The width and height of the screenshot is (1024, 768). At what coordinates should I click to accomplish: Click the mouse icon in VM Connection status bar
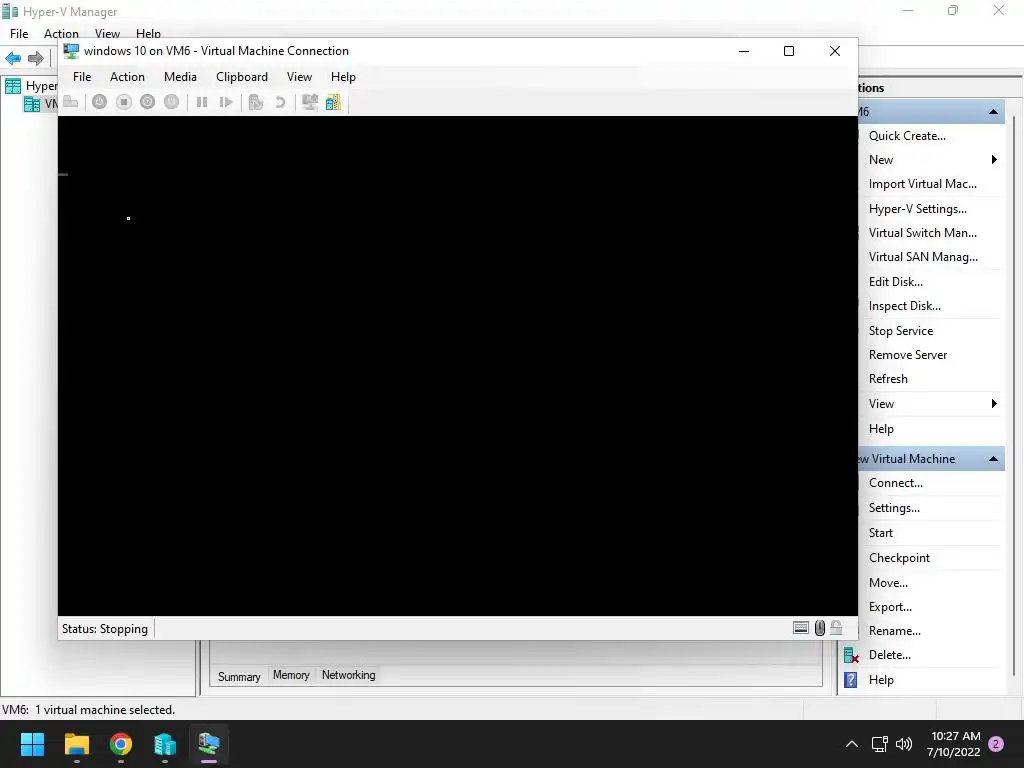pos(820,628)
